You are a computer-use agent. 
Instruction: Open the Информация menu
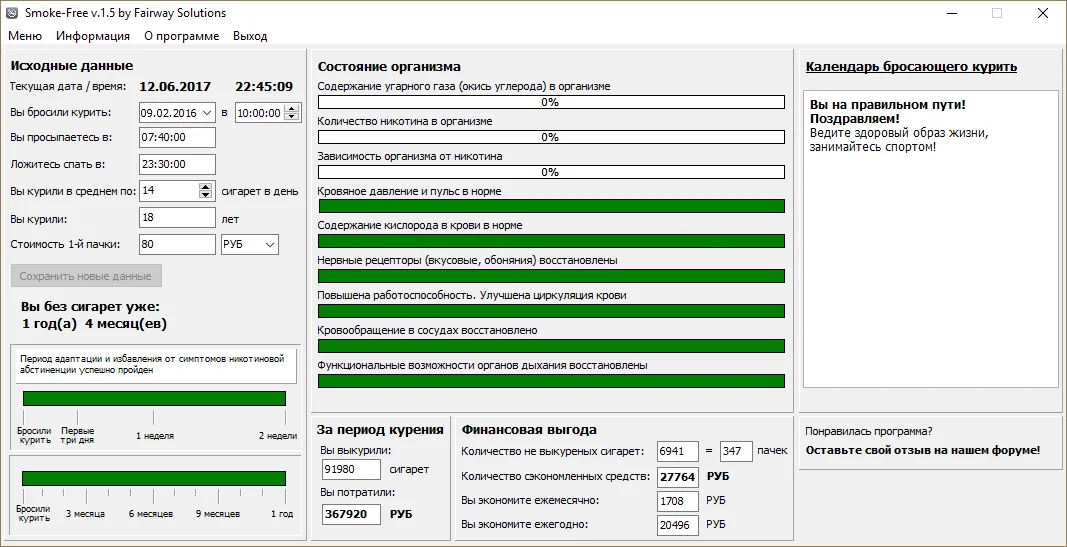click(x=93, y=36)
